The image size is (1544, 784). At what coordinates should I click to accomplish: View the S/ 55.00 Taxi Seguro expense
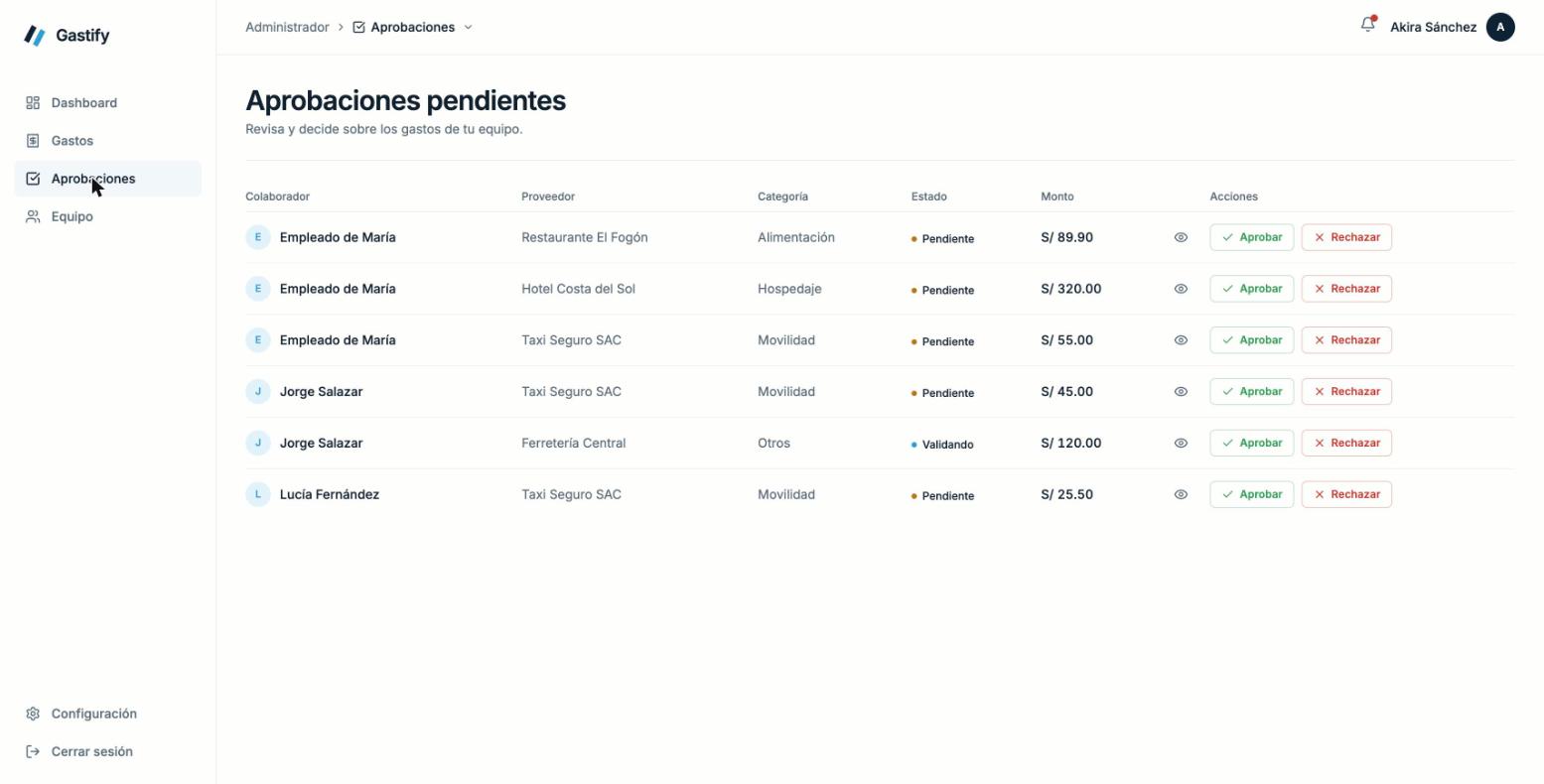(x=1181, y=340)
